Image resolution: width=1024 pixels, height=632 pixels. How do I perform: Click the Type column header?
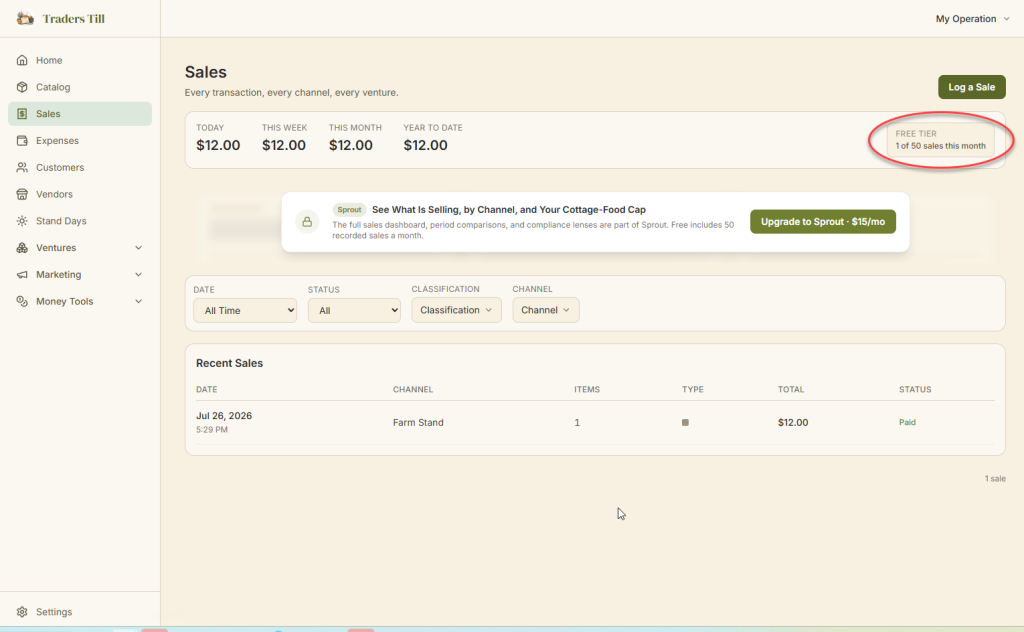click(692, 389)
